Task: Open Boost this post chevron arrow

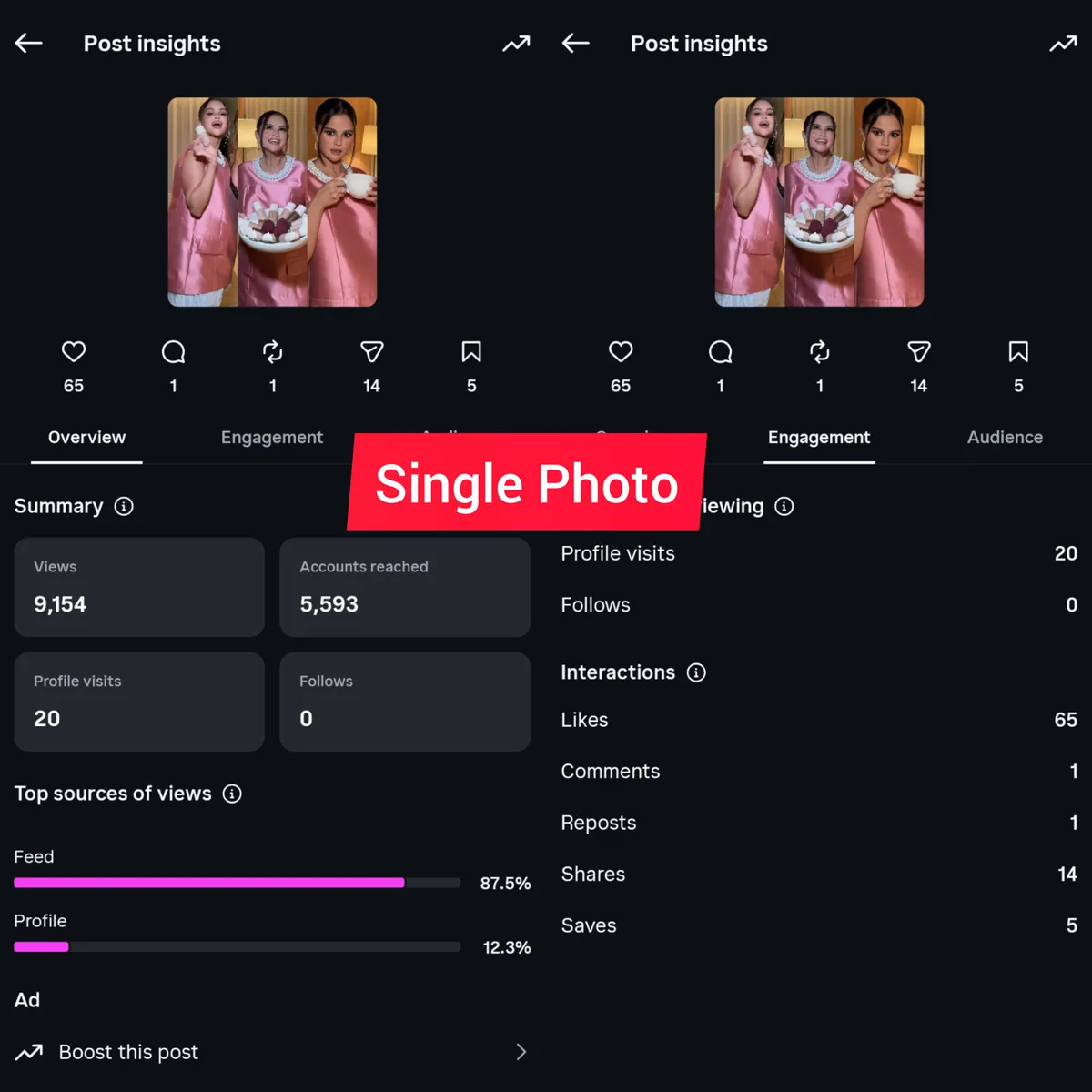Action: 521,1052
